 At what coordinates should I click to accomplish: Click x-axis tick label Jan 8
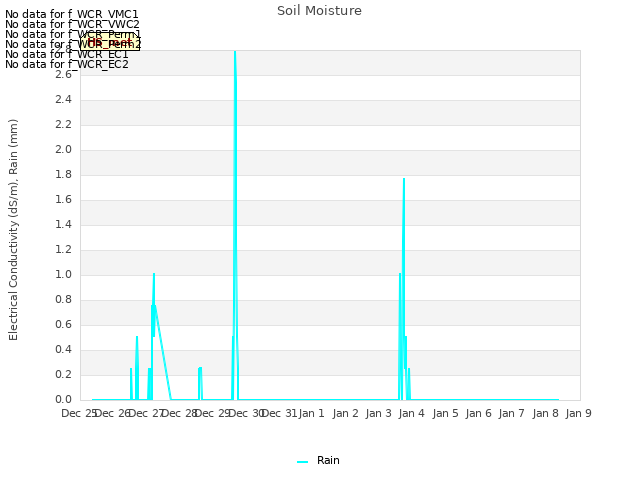[x=545, y=413]
